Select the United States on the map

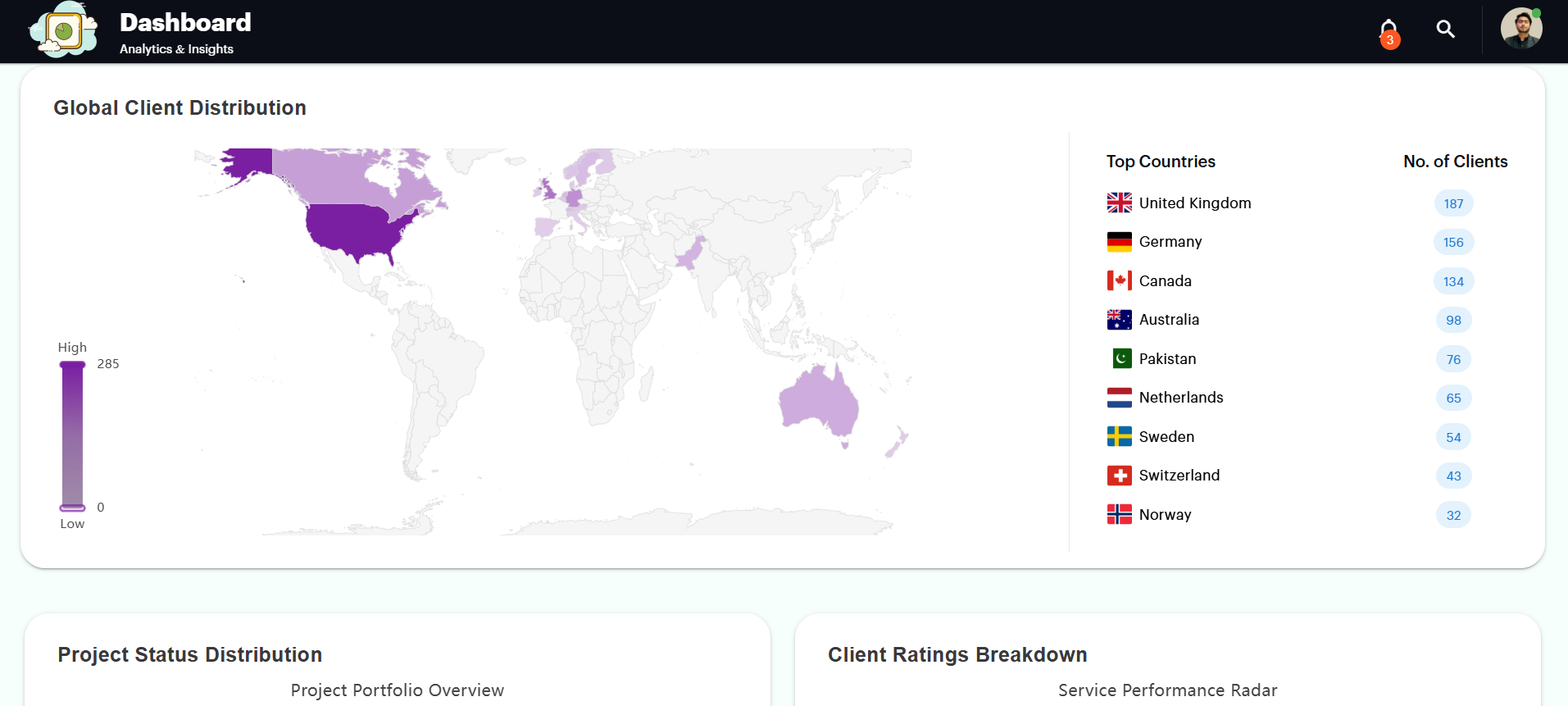click(352, 230)
